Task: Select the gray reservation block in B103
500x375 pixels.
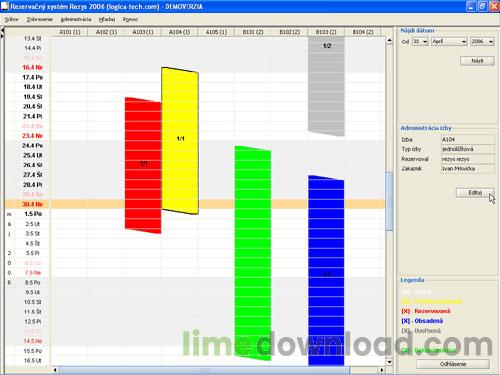Action: pyautogui.click(x=326, y=87)
